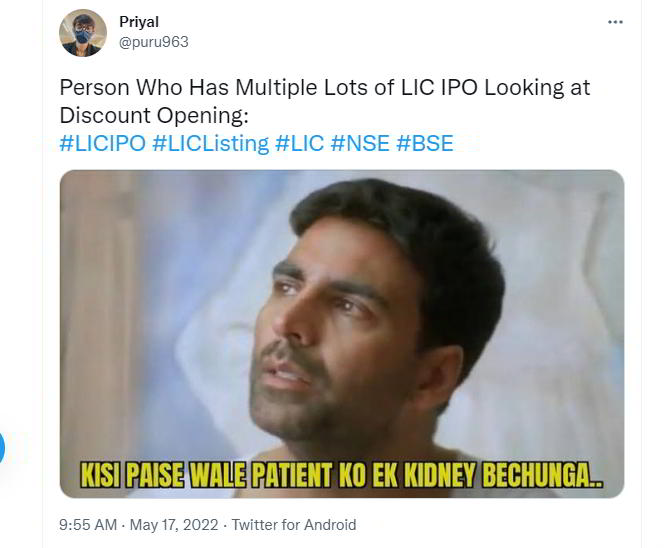The width and height of the screenshot is (664, 548).
Task: Open the @puru963 handle link
Action: tap(154, 42)
